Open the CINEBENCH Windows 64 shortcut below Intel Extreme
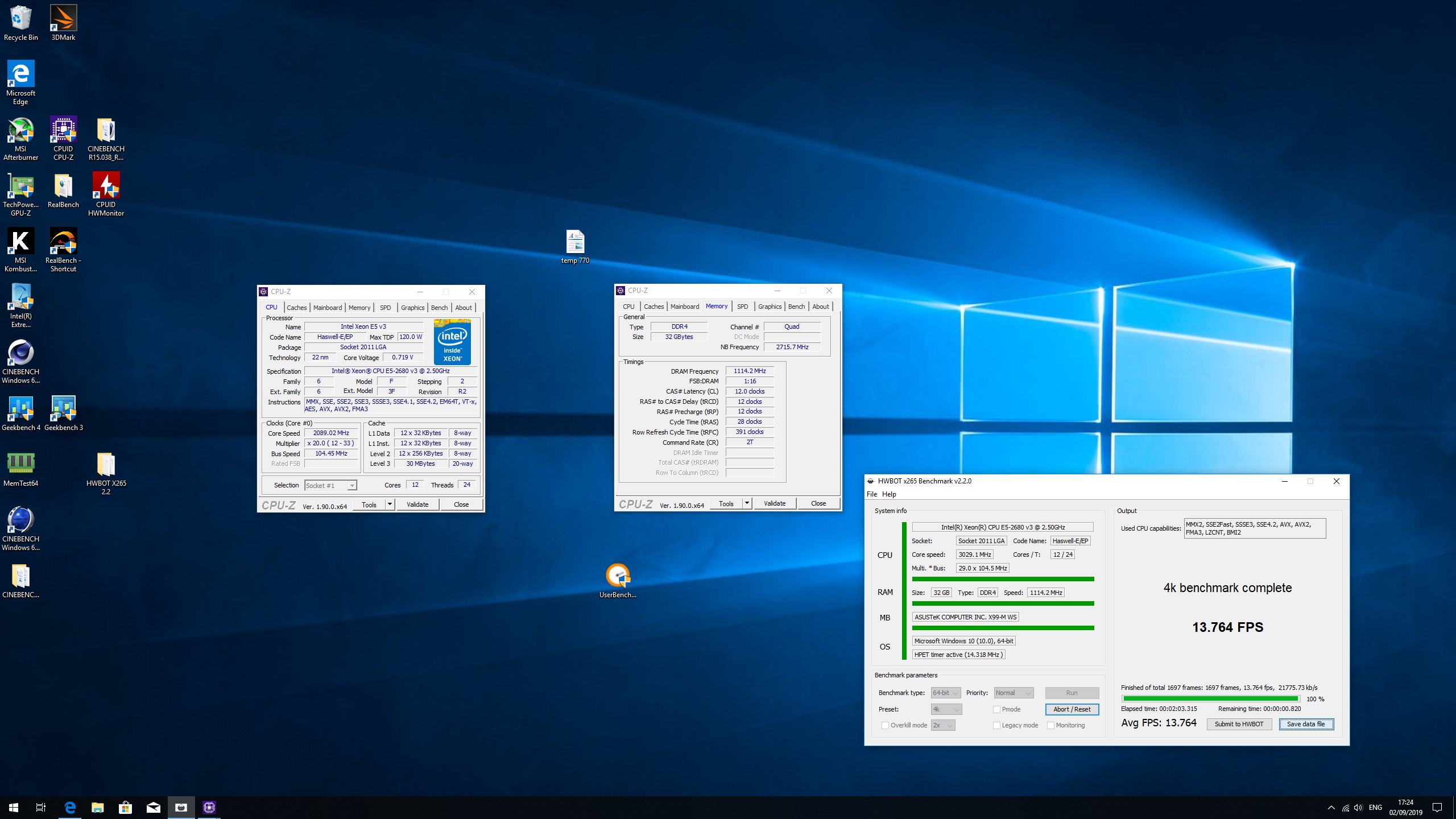 coord(21,361)
